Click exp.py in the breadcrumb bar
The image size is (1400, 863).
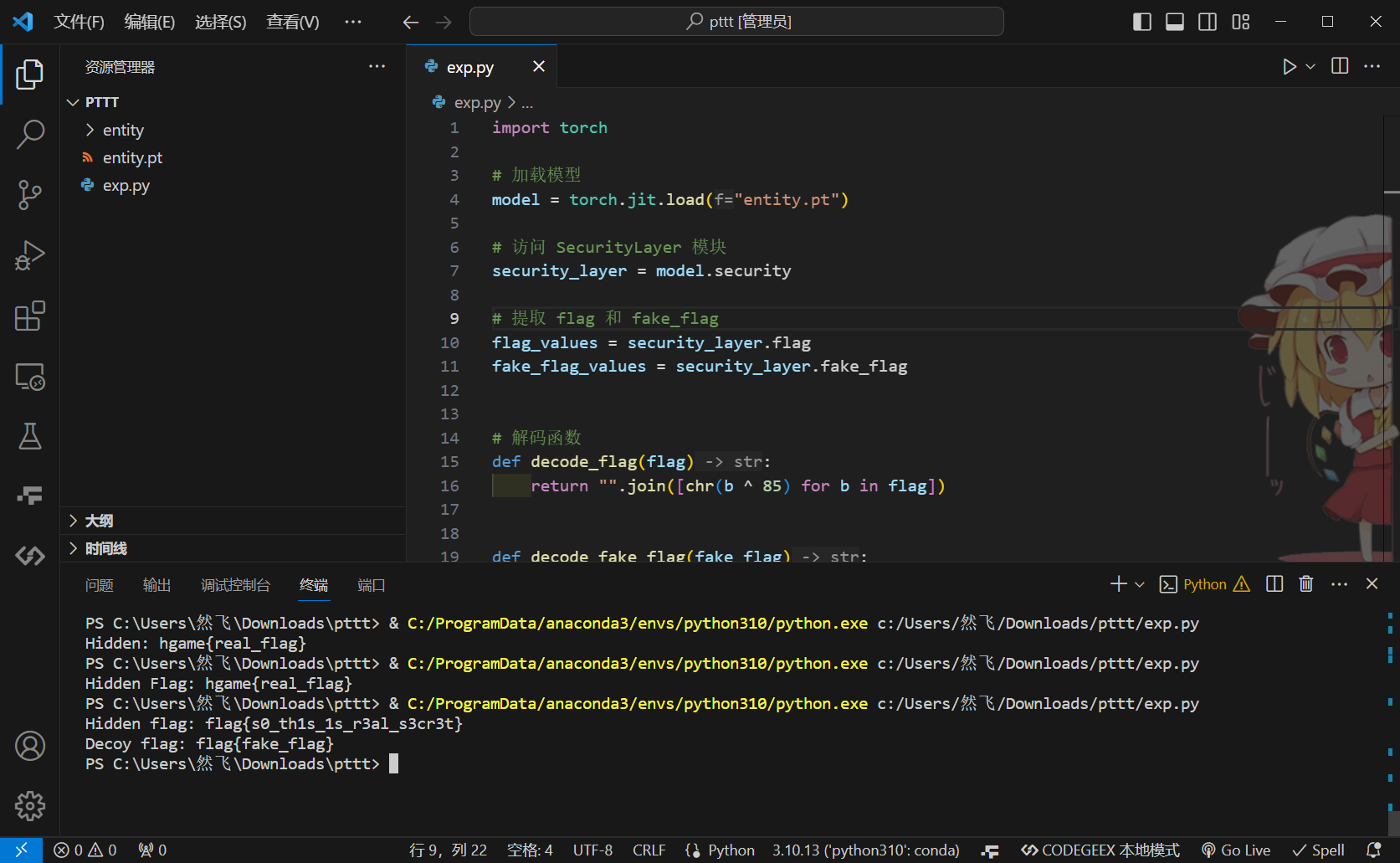[477, 103]
